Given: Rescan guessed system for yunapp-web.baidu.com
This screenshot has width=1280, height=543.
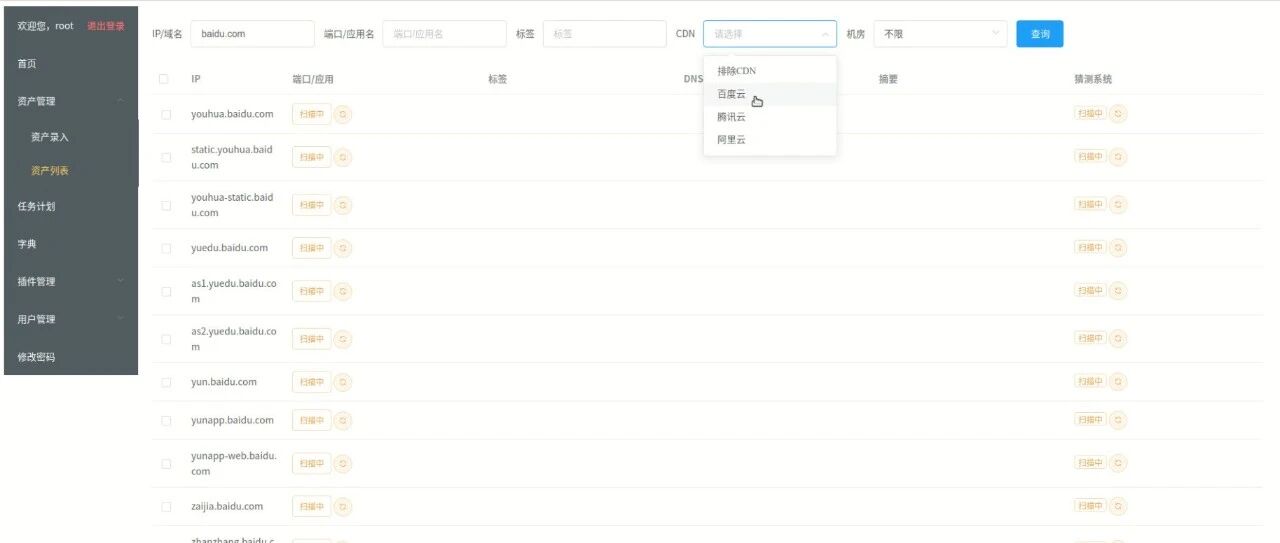Looking at the screenshot, I should pos(1118,462).
